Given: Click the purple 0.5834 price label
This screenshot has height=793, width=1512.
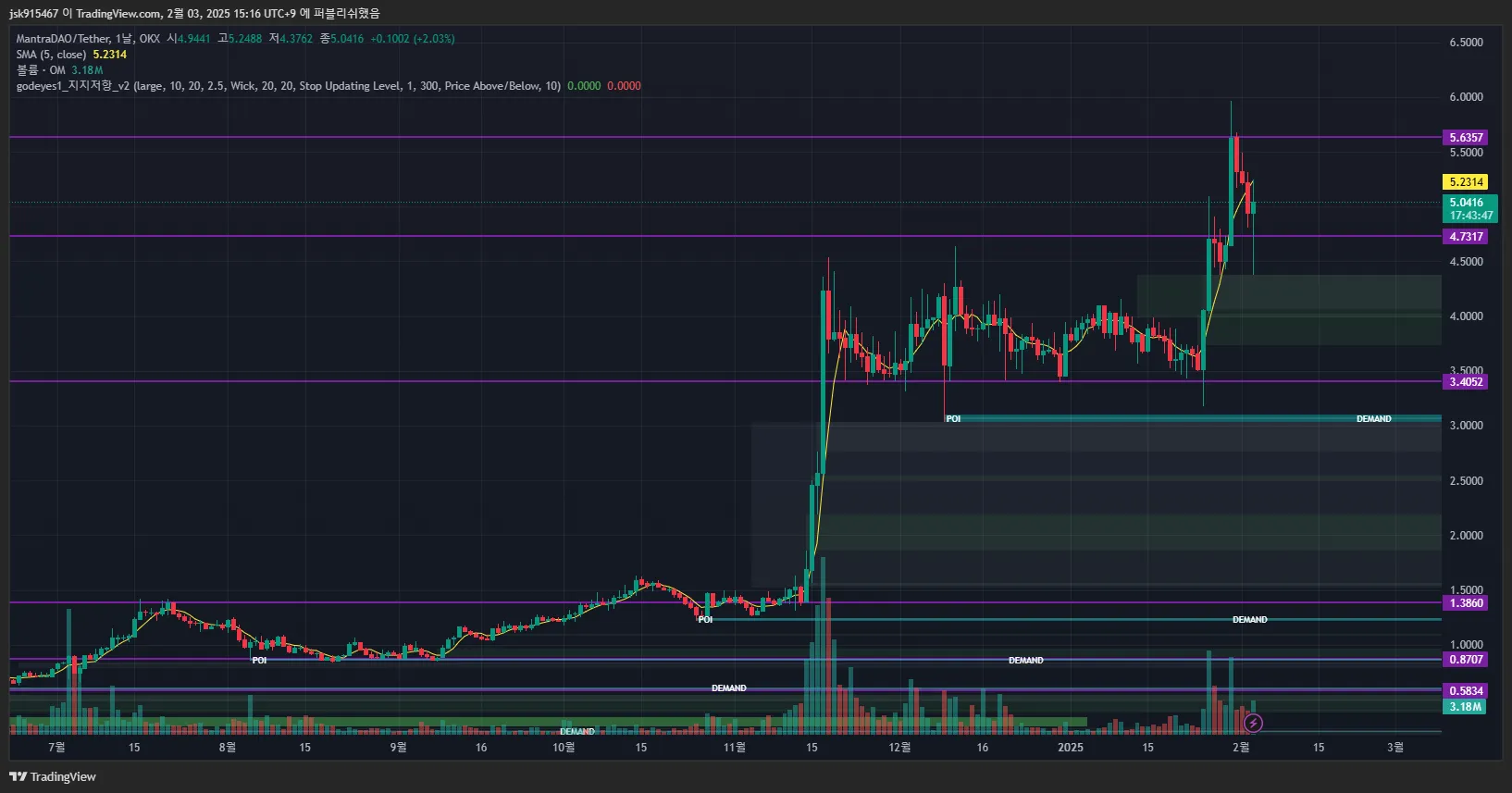Looking at the screenshot, I should [1466, 691].
